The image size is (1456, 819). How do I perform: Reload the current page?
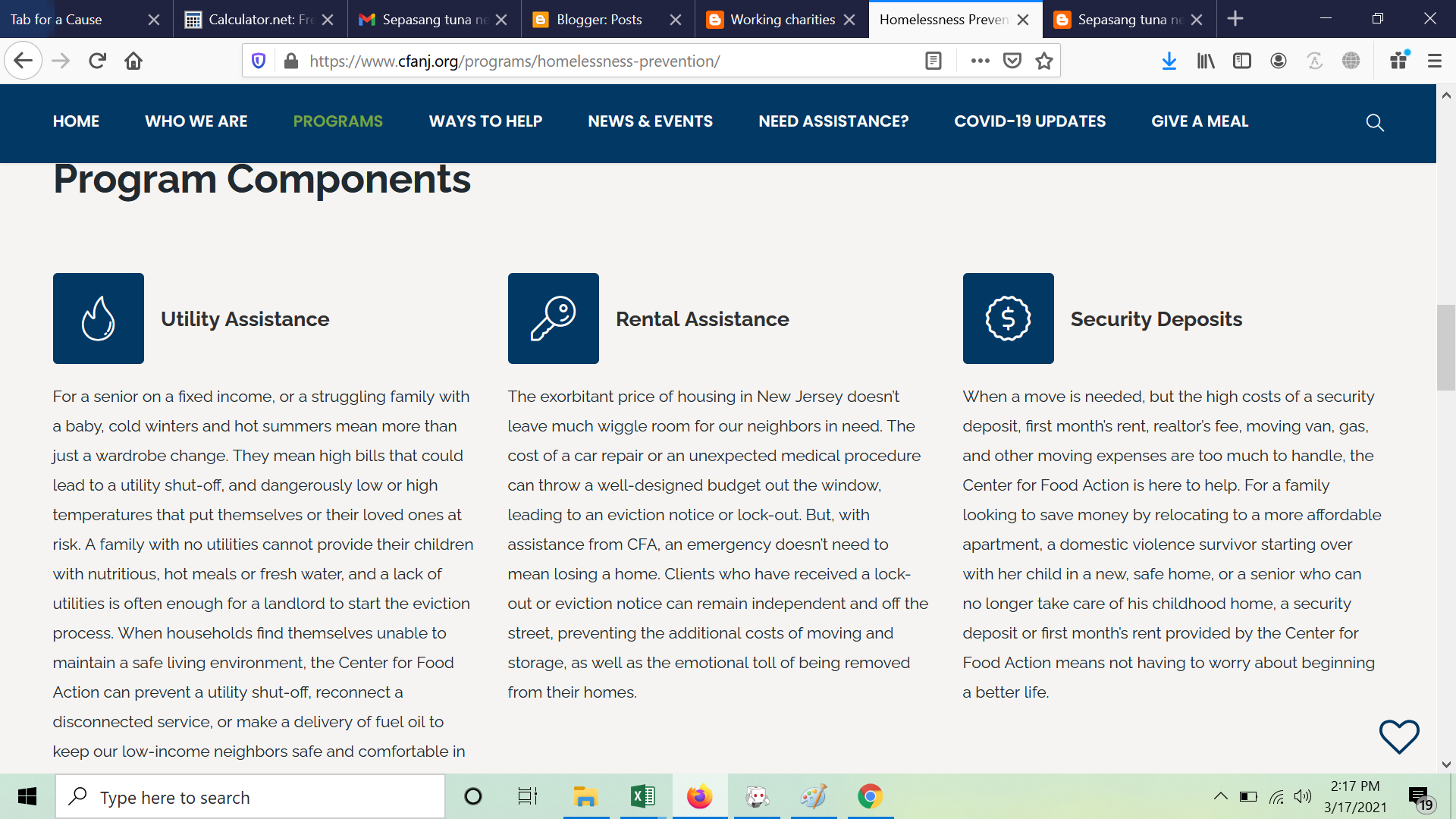97,61
